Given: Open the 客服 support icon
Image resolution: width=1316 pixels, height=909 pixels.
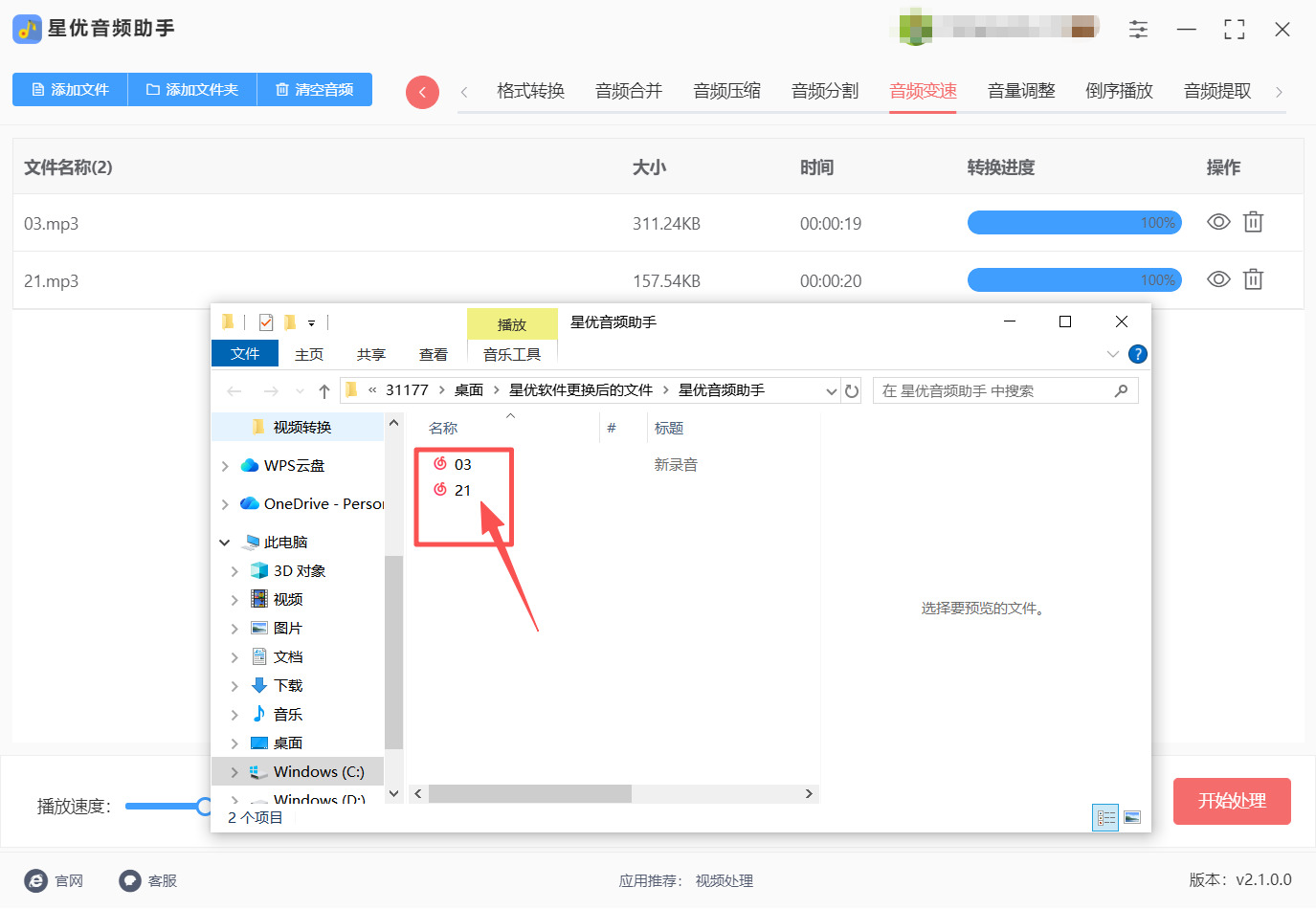Looking at the screenshot, I should pyautogui.click(x=130, y=880).
